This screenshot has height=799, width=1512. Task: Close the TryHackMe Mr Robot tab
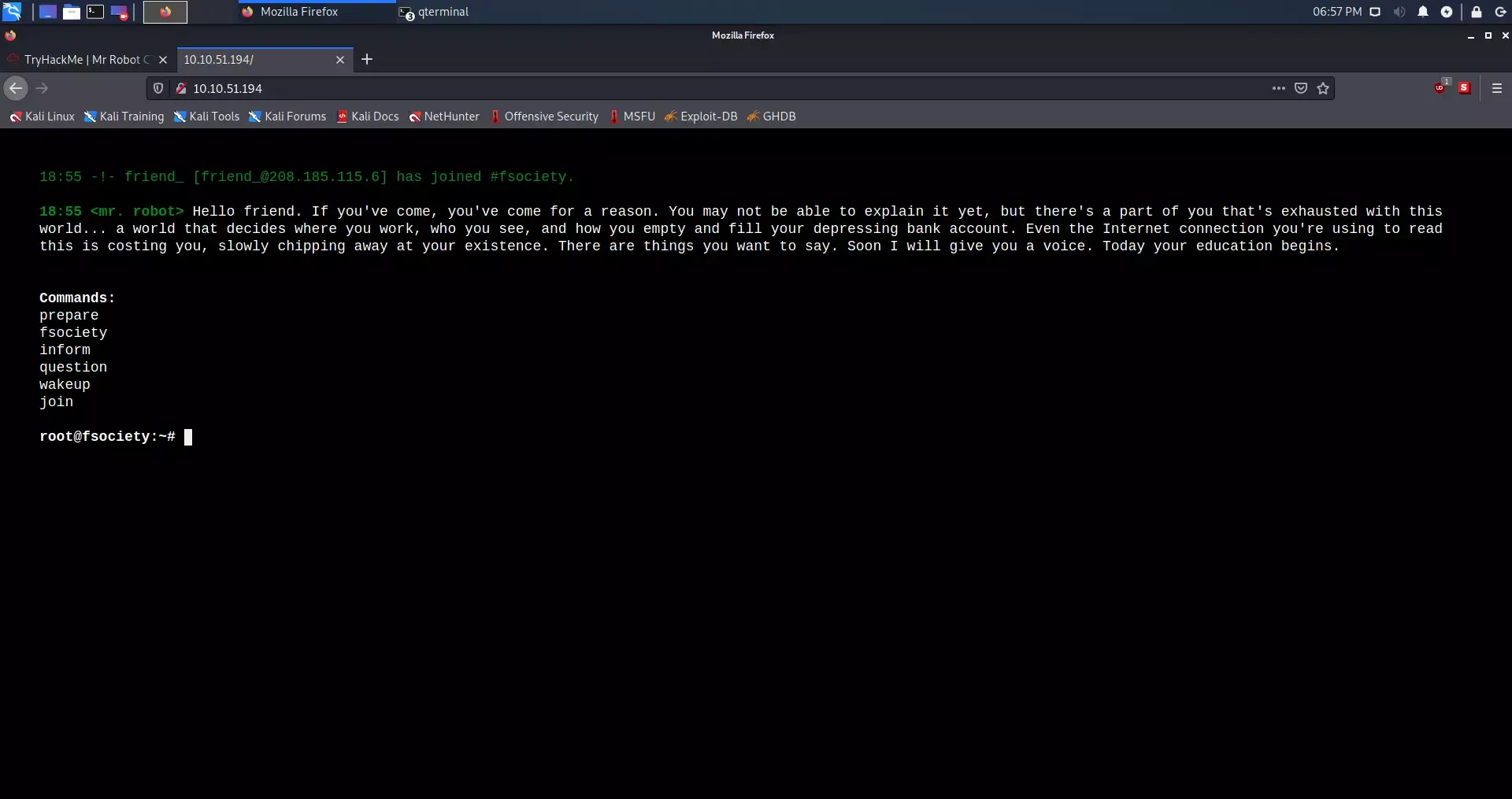click(163, 60)
